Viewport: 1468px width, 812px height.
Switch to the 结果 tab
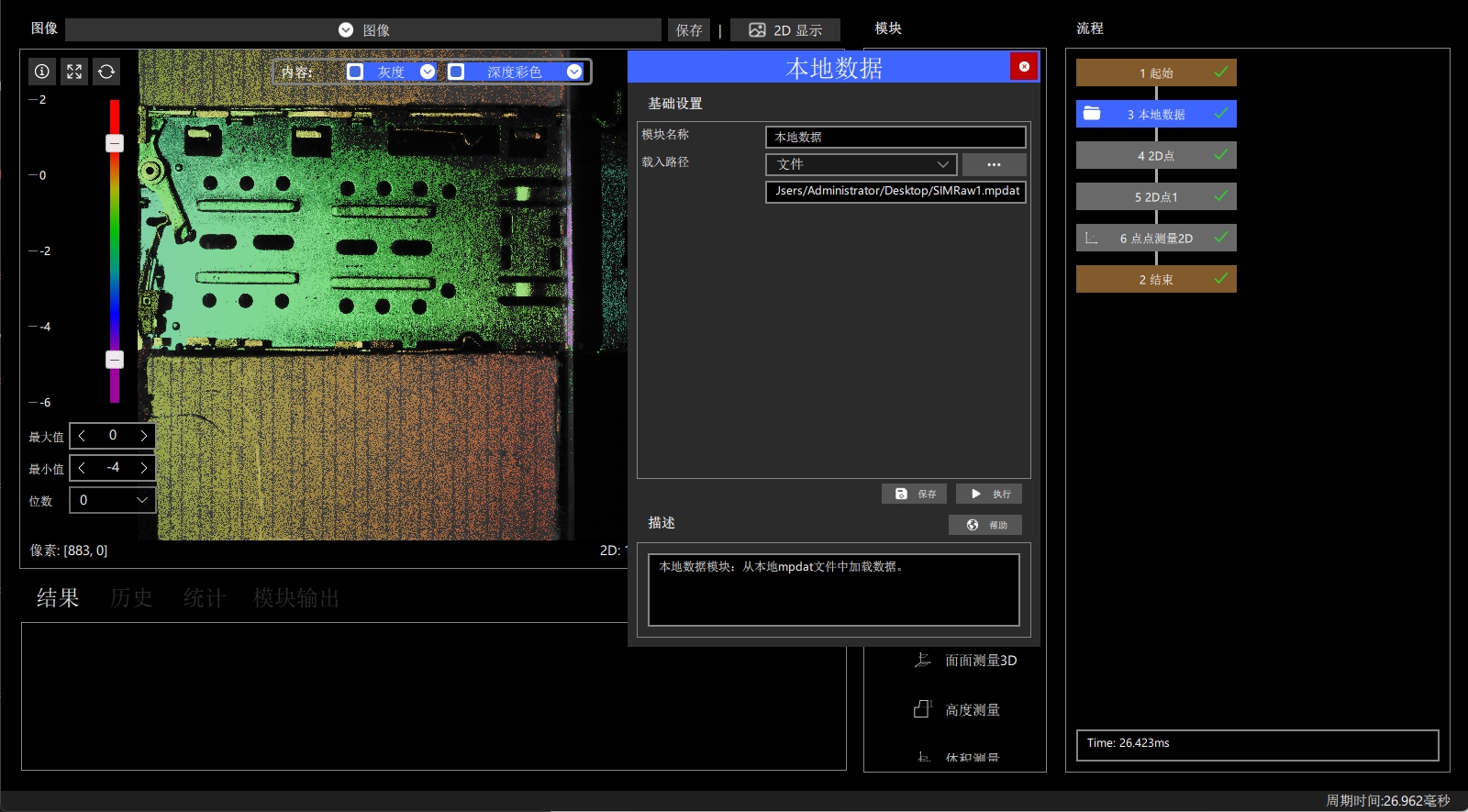[58, 598]
